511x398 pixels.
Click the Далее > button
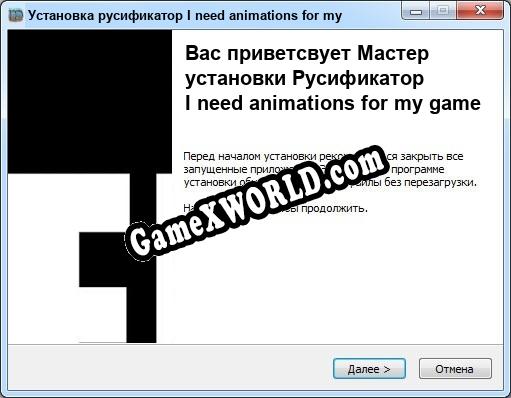click(369, 369)
